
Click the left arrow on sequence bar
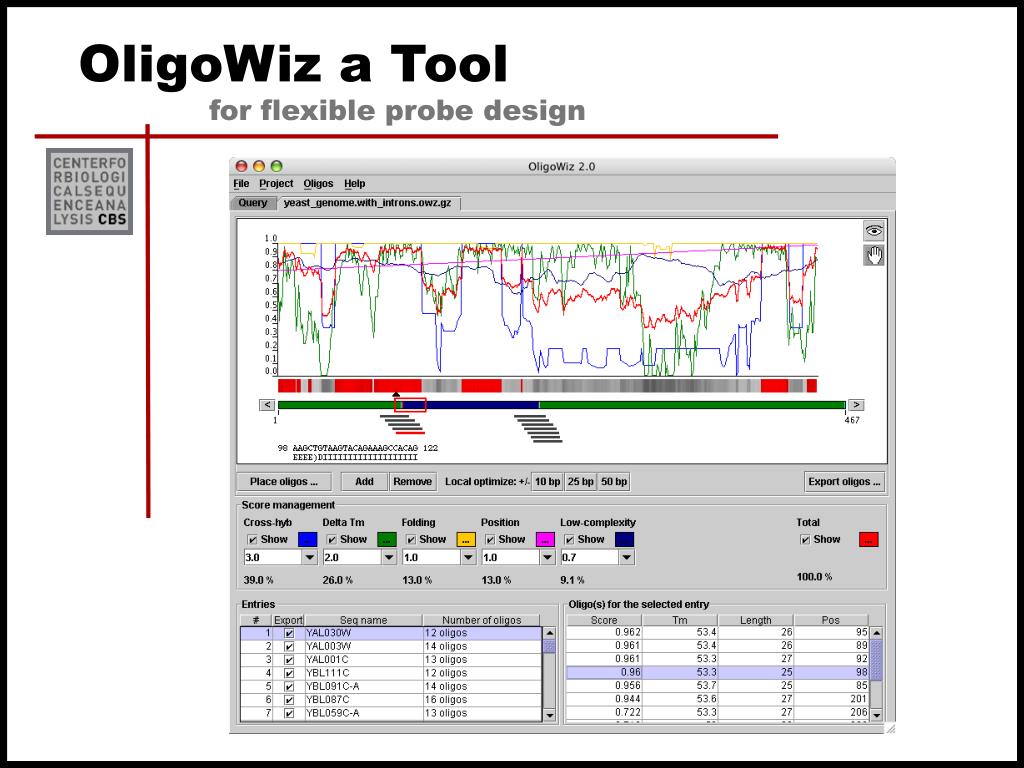(x=267, y=405)
